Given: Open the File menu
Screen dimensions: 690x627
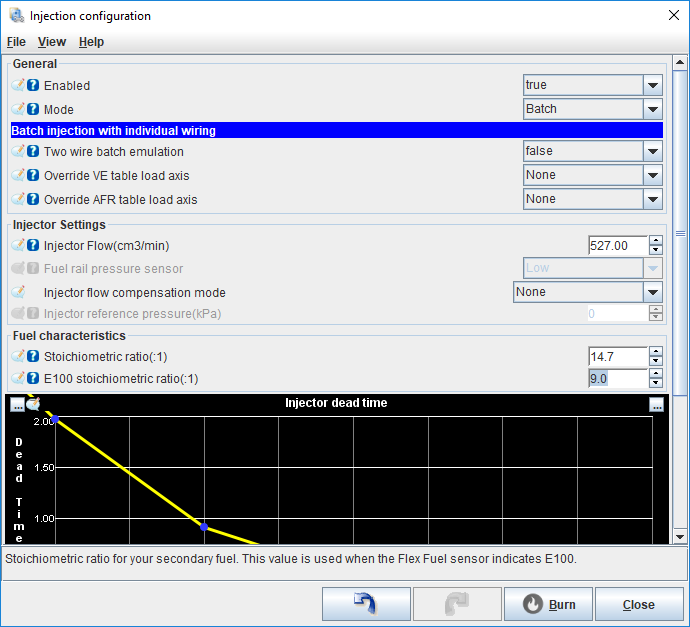Looking at the screenshot, I should [16, 42].
